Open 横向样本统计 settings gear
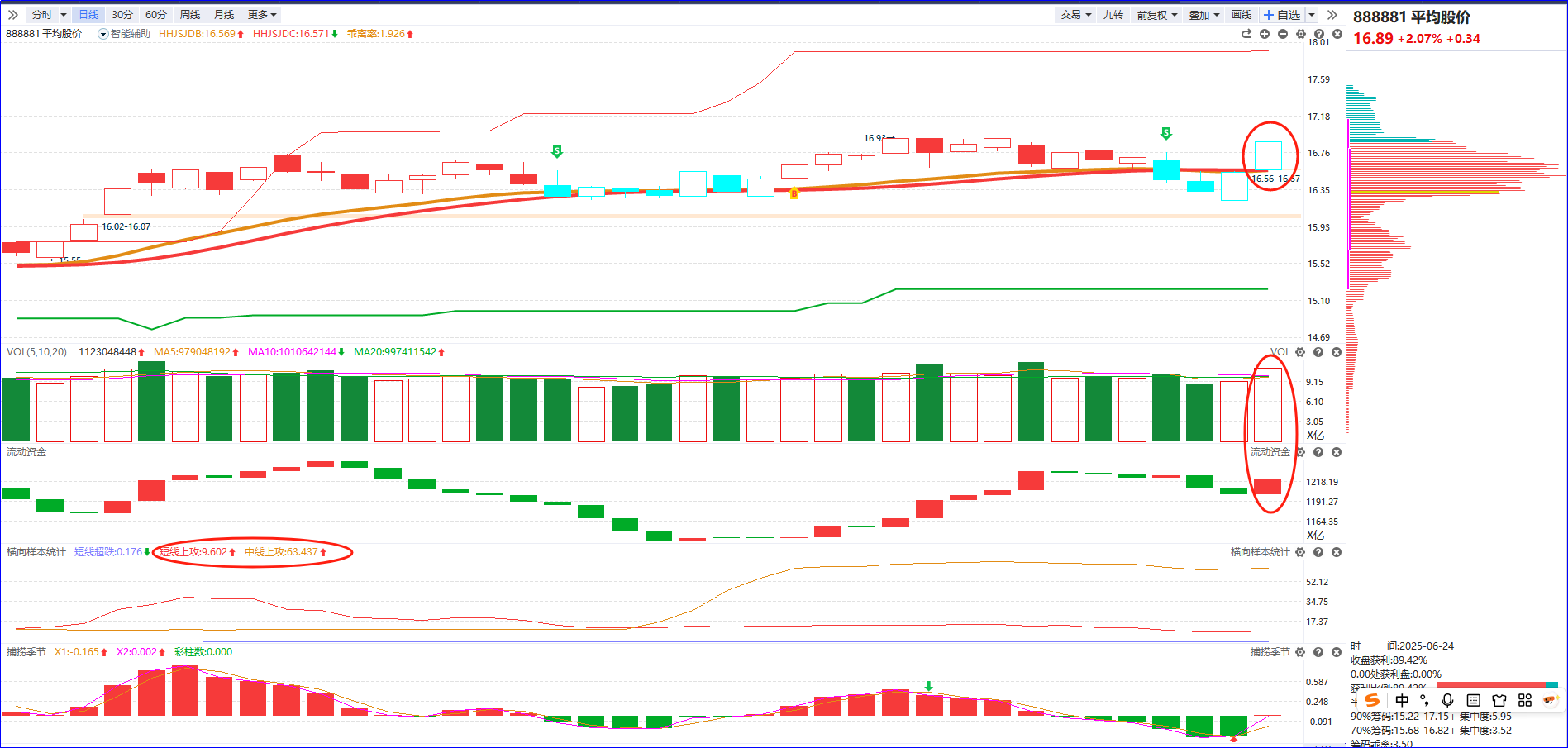Screen dimensions: 1568x748 coord(1300,552)
